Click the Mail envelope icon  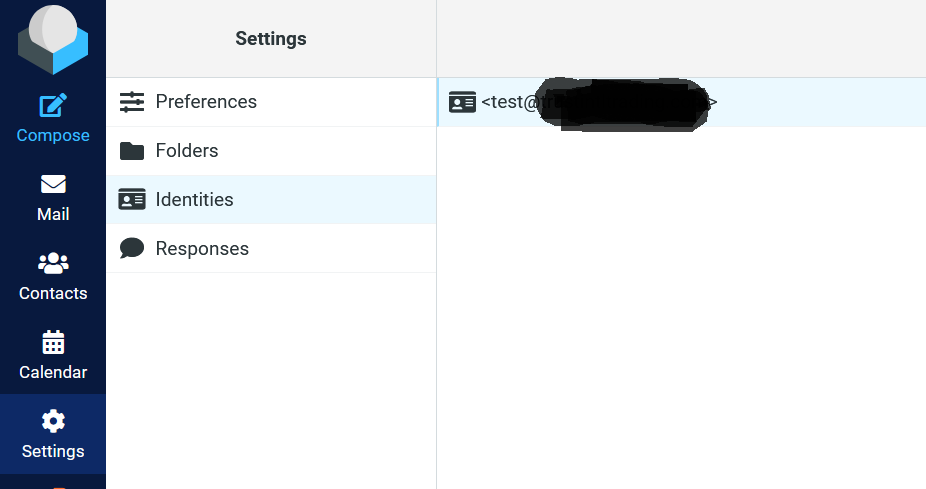[53, 184]
